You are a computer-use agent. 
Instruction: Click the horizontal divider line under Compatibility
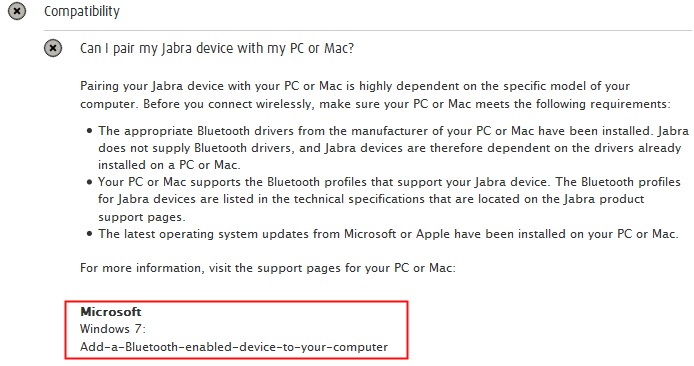tap(367, 31)
